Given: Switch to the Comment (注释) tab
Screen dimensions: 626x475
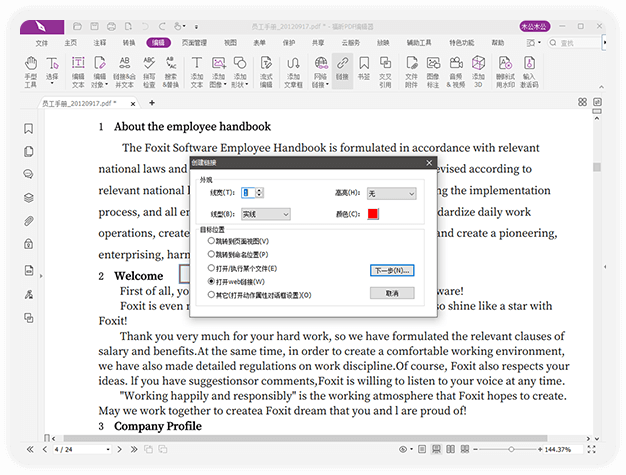Looking at the screenshot, I should 100,43.
